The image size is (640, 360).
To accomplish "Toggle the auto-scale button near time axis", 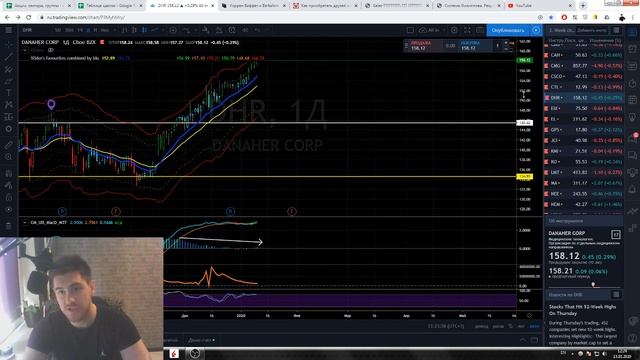I will click(x=534, y=326).
